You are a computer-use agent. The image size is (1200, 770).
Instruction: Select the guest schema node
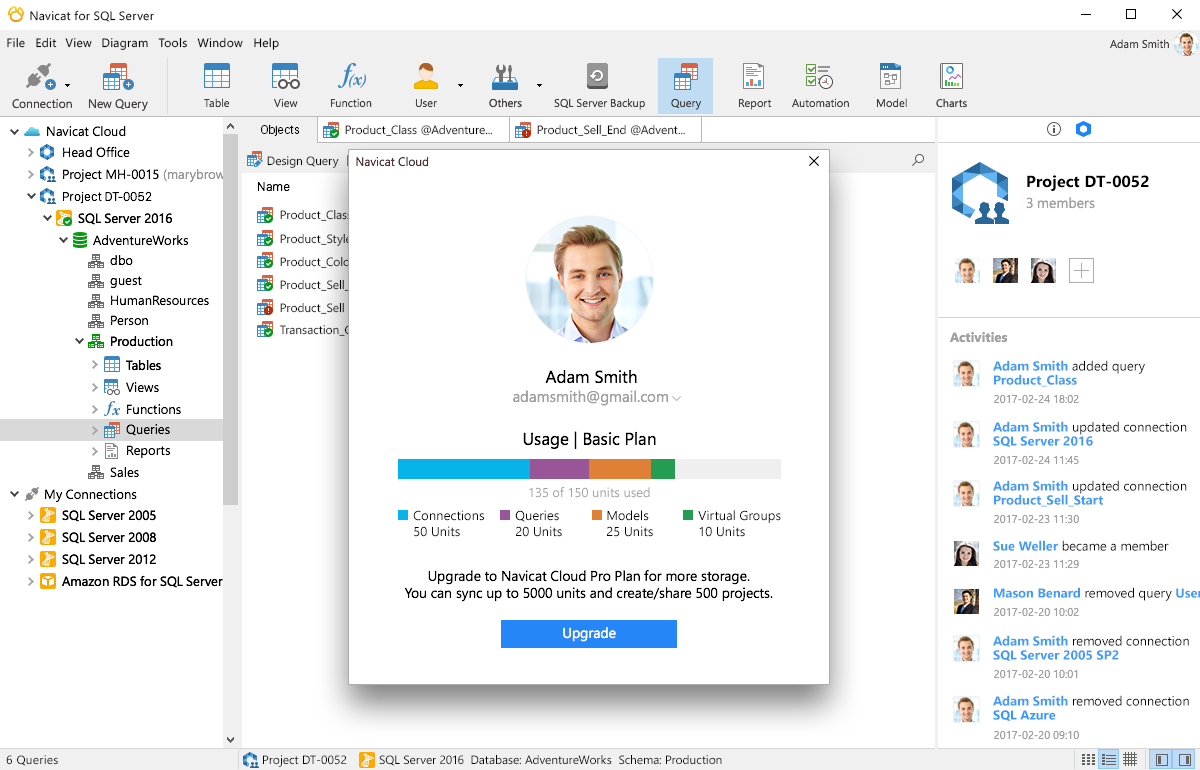tap(126, 280)
